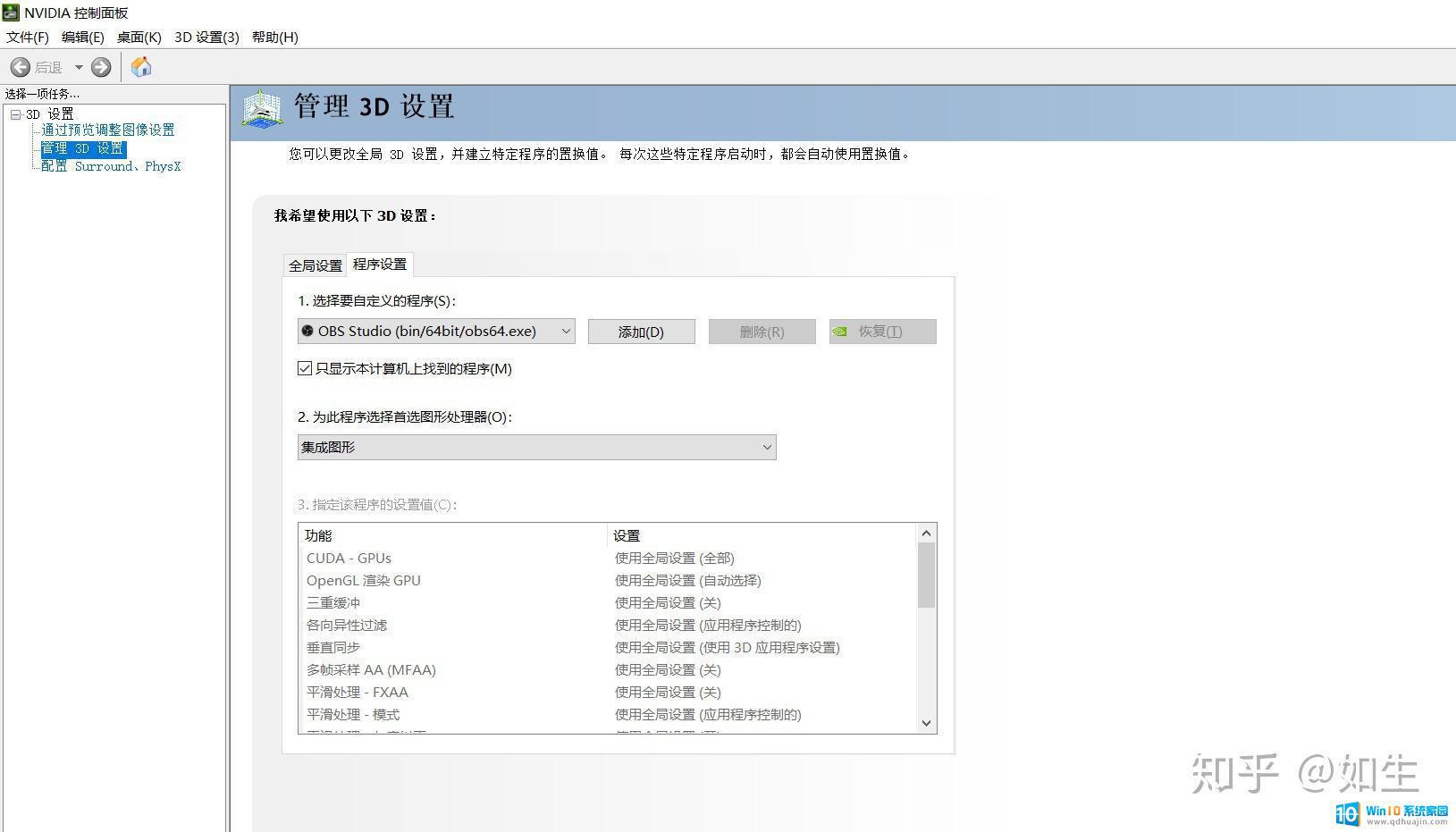Click the 使用全局设置 (自动选择) value
This screenshot has height=832, width=1456.
coord(687,580)
